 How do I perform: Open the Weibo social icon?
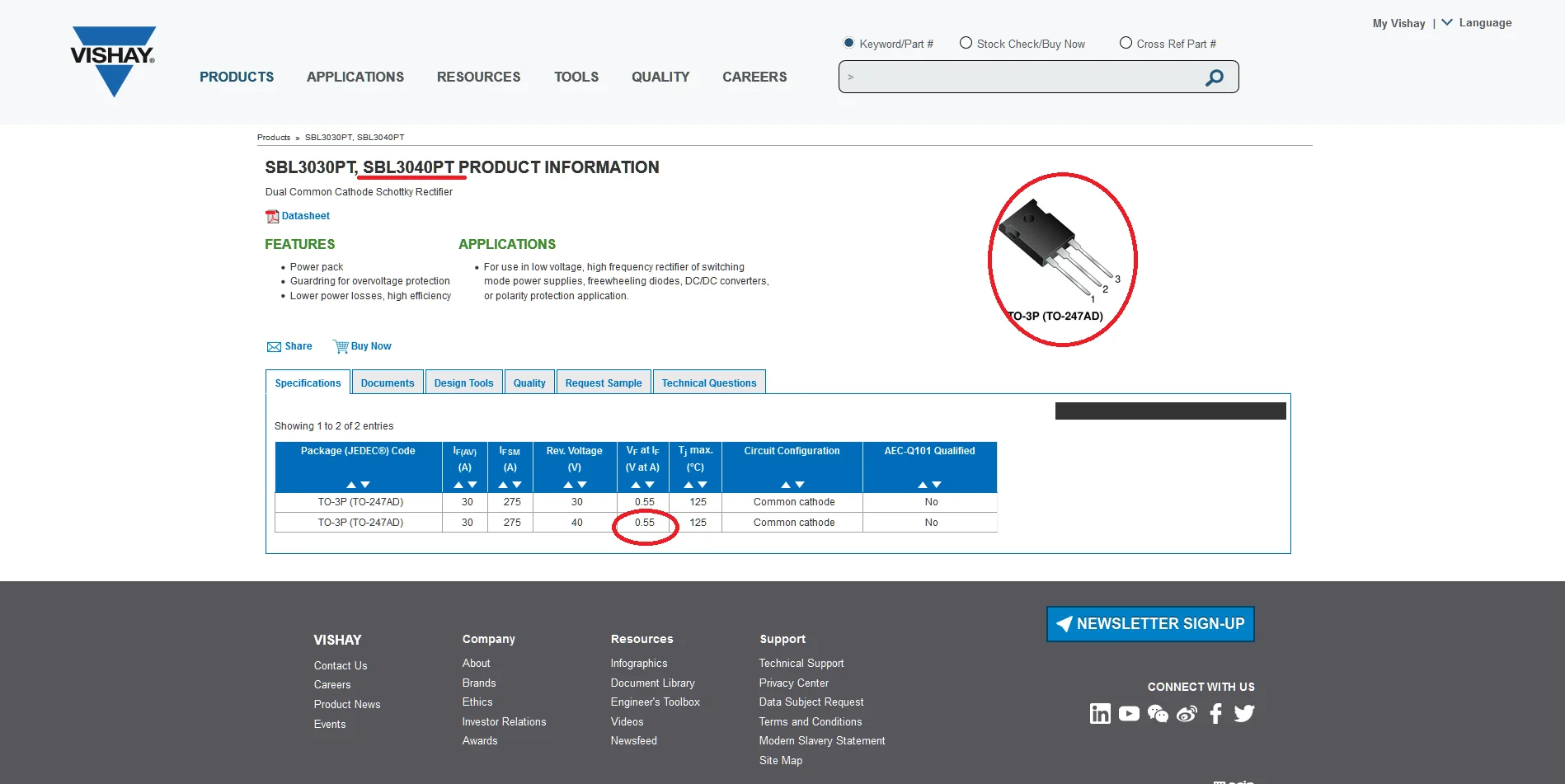pyautogui.click(x=1187, y=713)
